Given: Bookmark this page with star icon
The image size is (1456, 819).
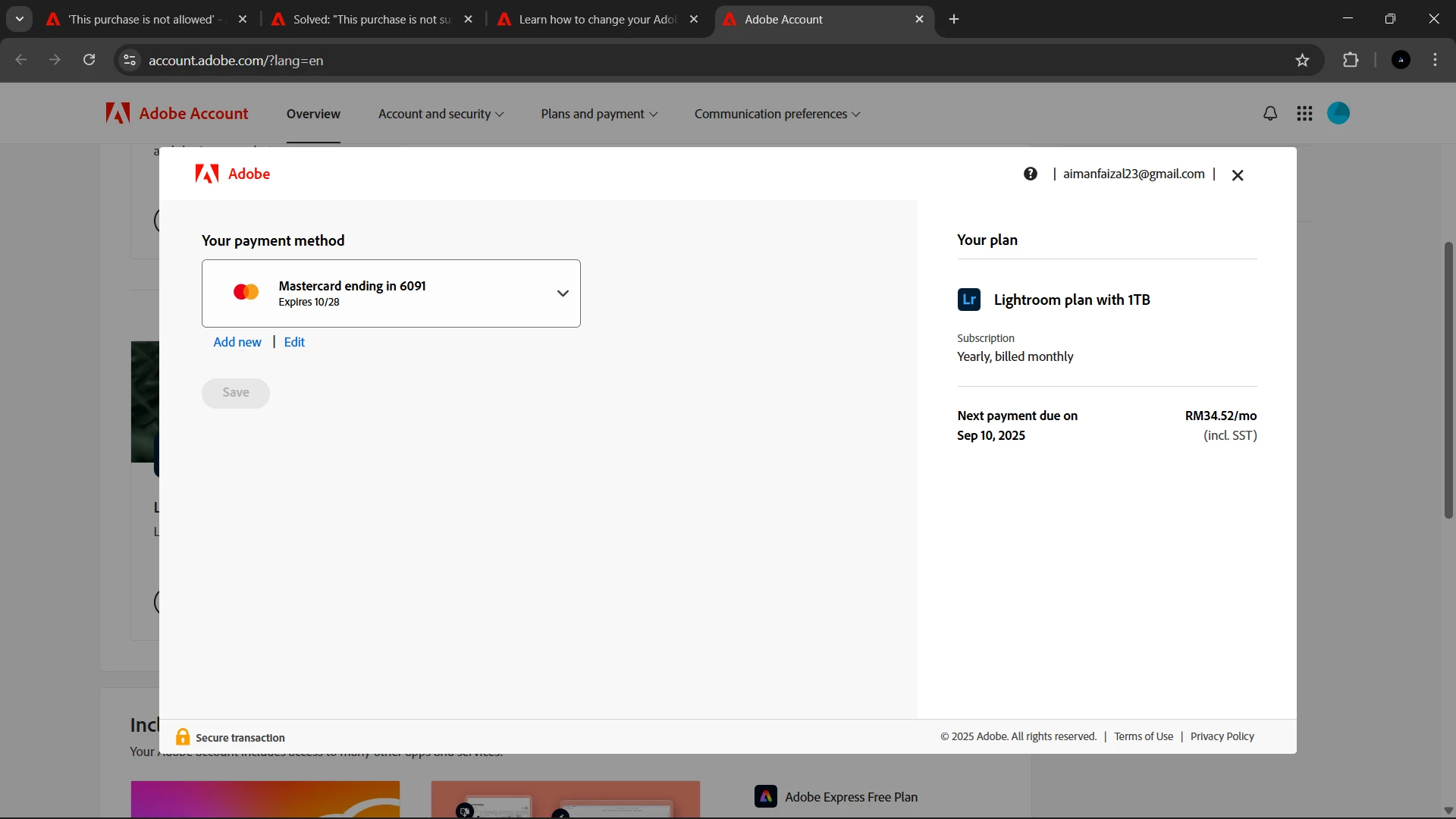Looking at the screenshot, I should [1302, 61].
